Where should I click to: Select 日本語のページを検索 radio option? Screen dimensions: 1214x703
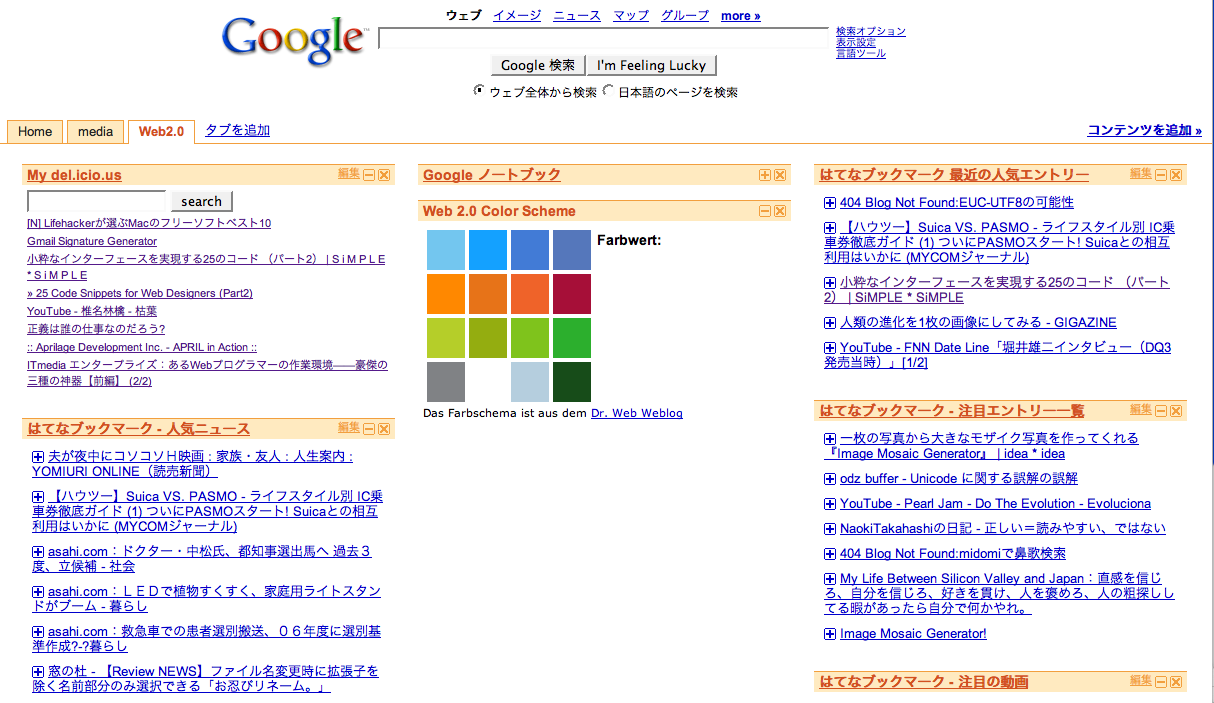(x=608, y=91)
